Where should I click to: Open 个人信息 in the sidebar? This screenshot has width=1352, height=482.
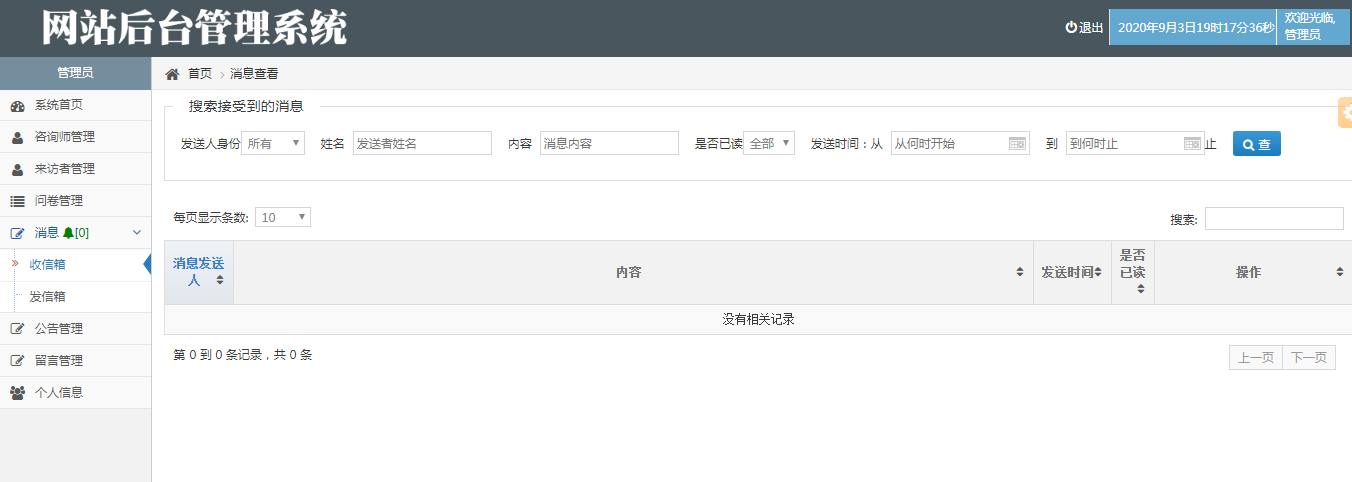pos(75,393)
